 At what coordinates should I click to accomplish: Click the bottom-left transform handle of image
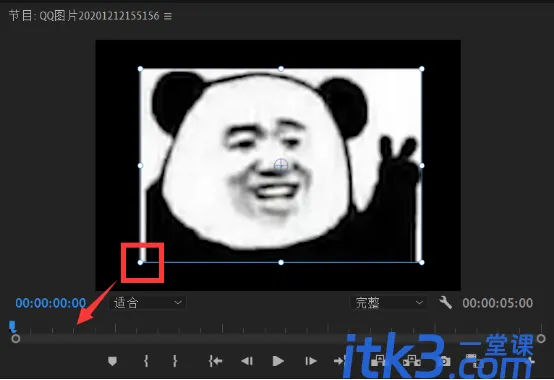(x=140, y=262)
